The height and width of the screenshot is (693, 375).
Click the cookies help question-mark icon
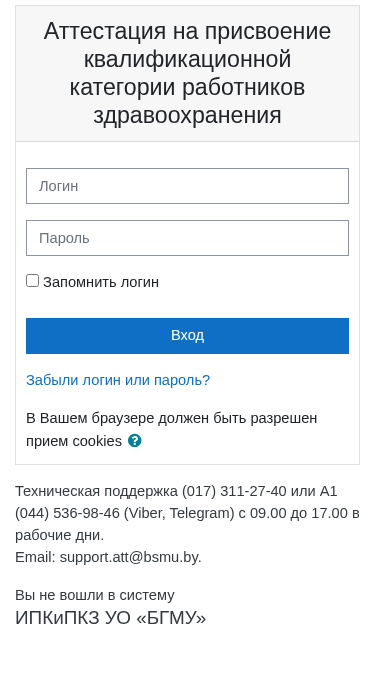pos(134,441)
